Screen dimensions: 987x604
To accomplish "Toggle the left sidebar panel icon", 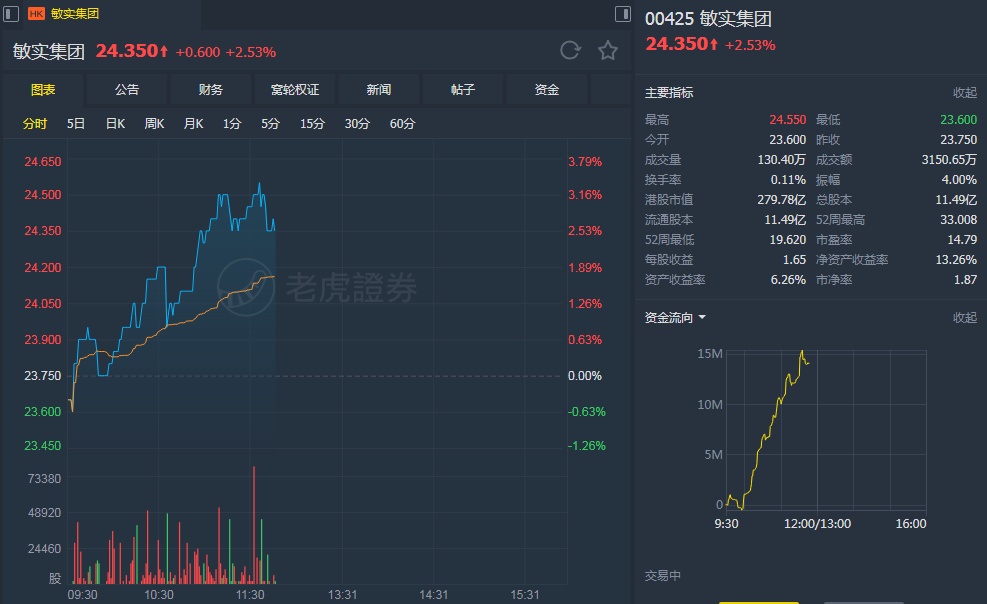I will (12, 14).
